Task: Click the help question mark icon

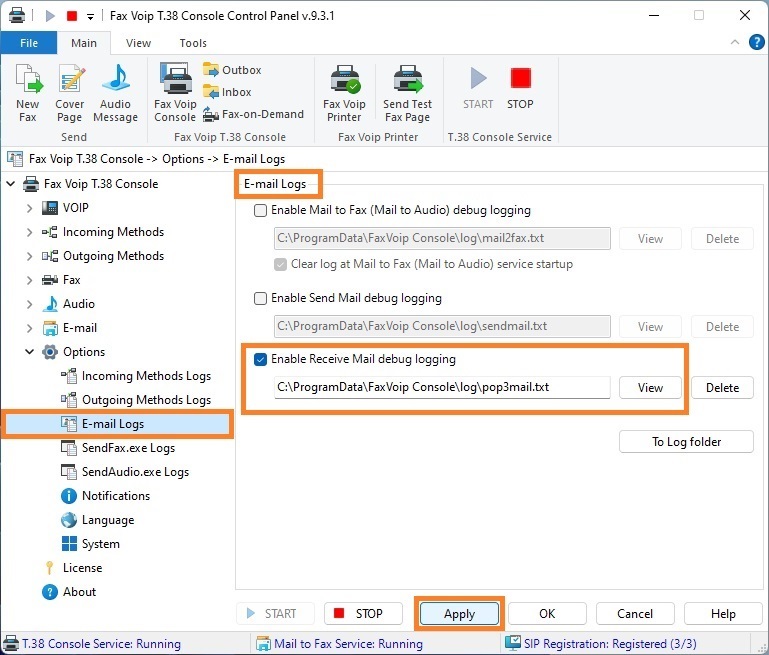Action: click(x=756, y=43)
